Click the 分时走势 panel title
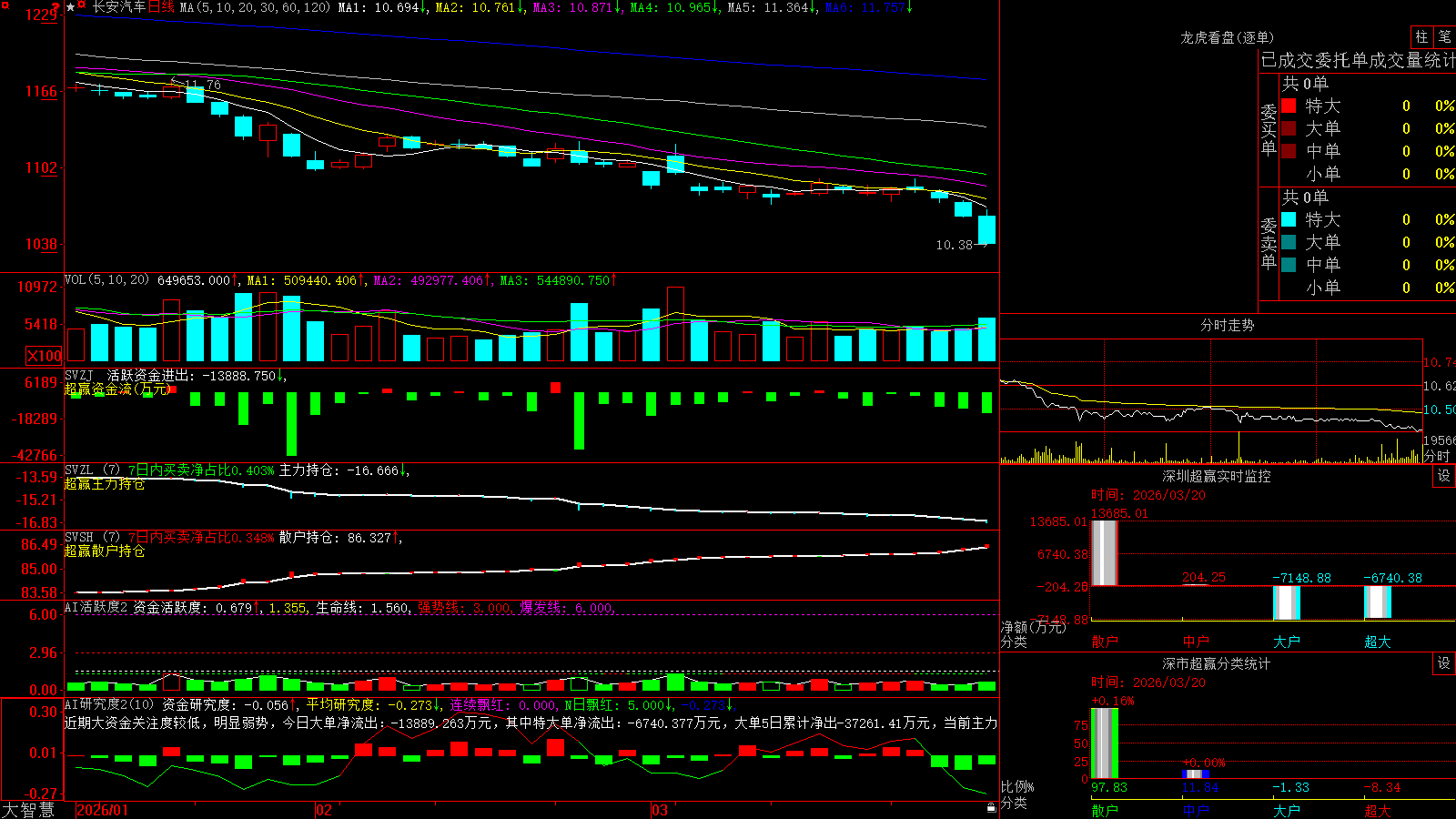The height and width of the screenshot is (819, 1456). pyautogui.click(x=1227, y=325)
